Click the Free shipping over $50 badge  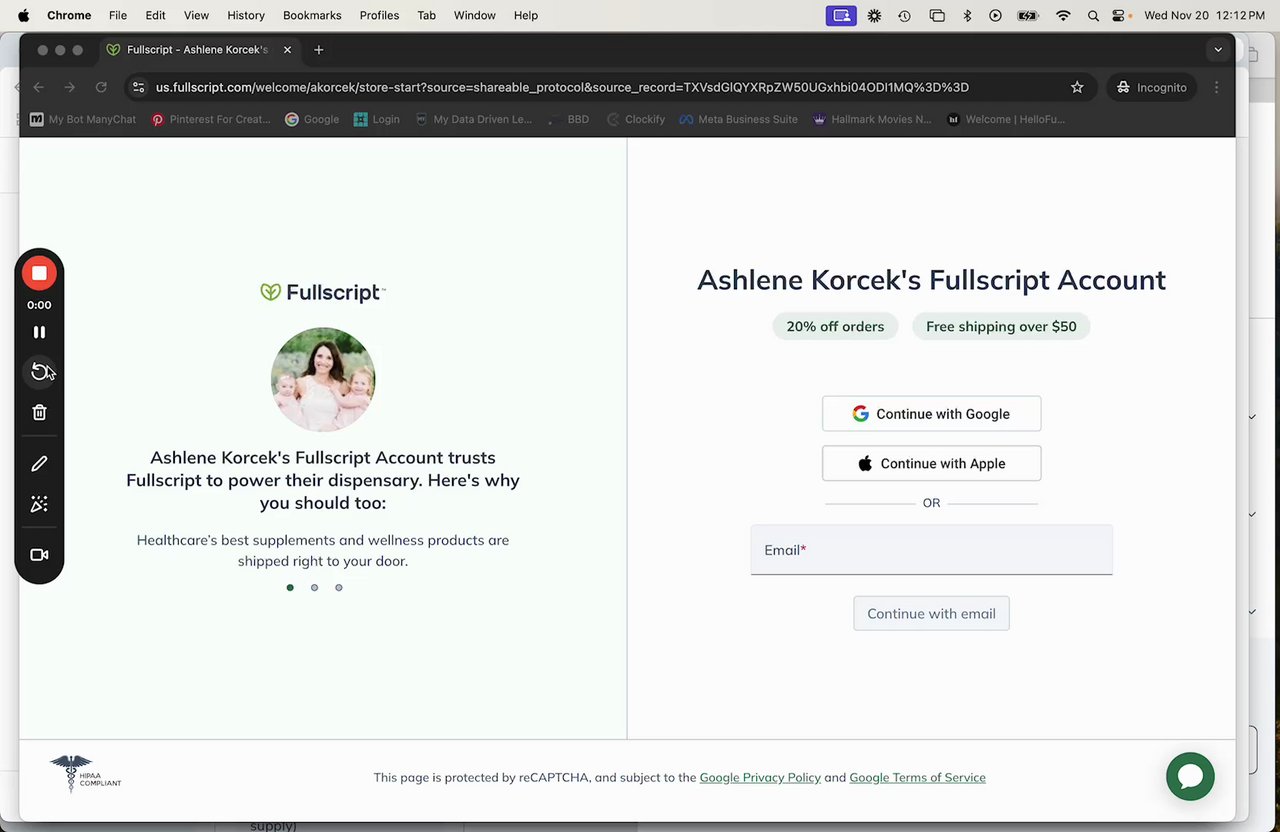pos(1001,326)
